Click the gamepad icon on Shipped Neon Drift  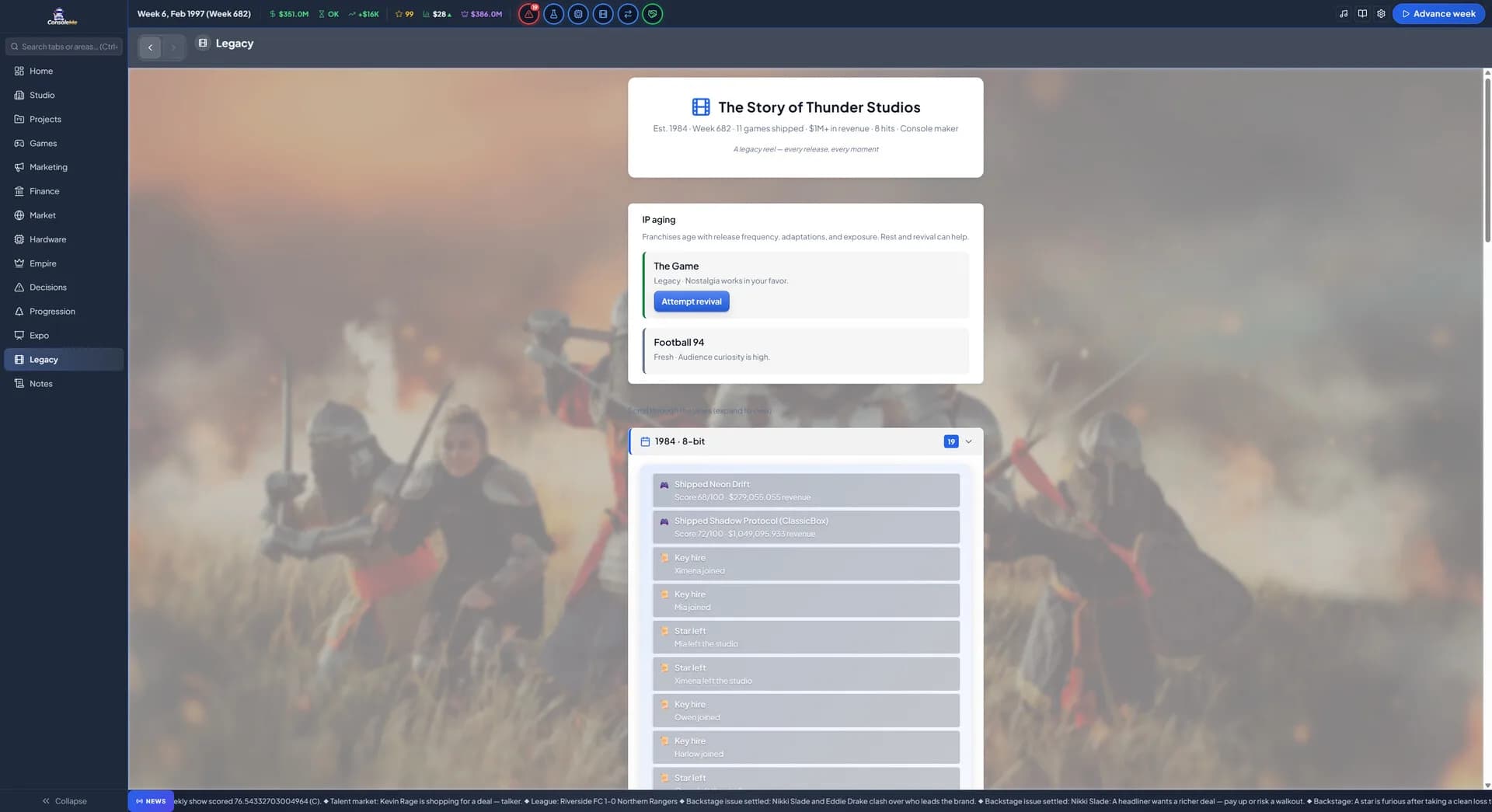(x=664, y=485)
